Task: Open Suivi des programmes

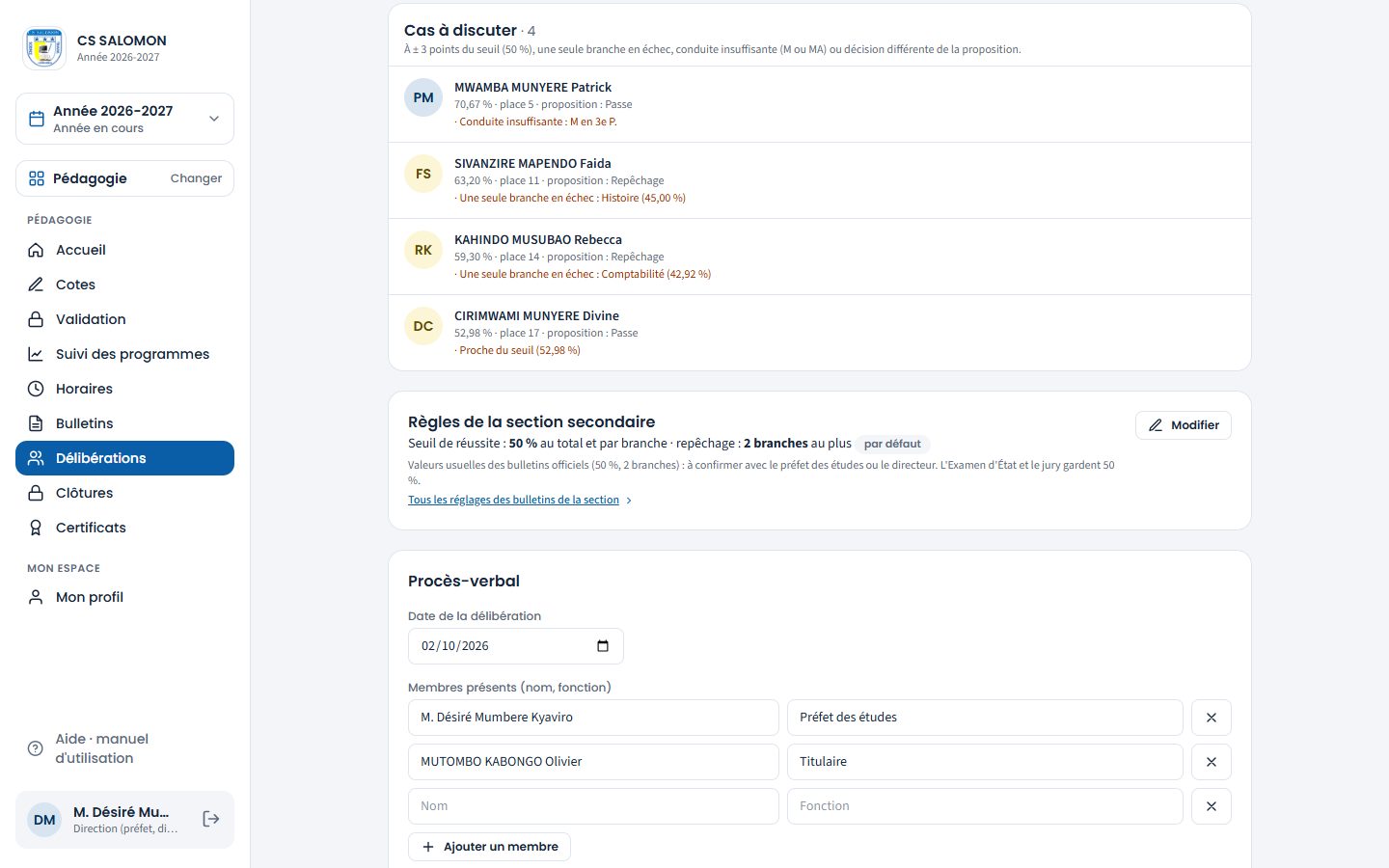Action: click(x=124, y=354)
